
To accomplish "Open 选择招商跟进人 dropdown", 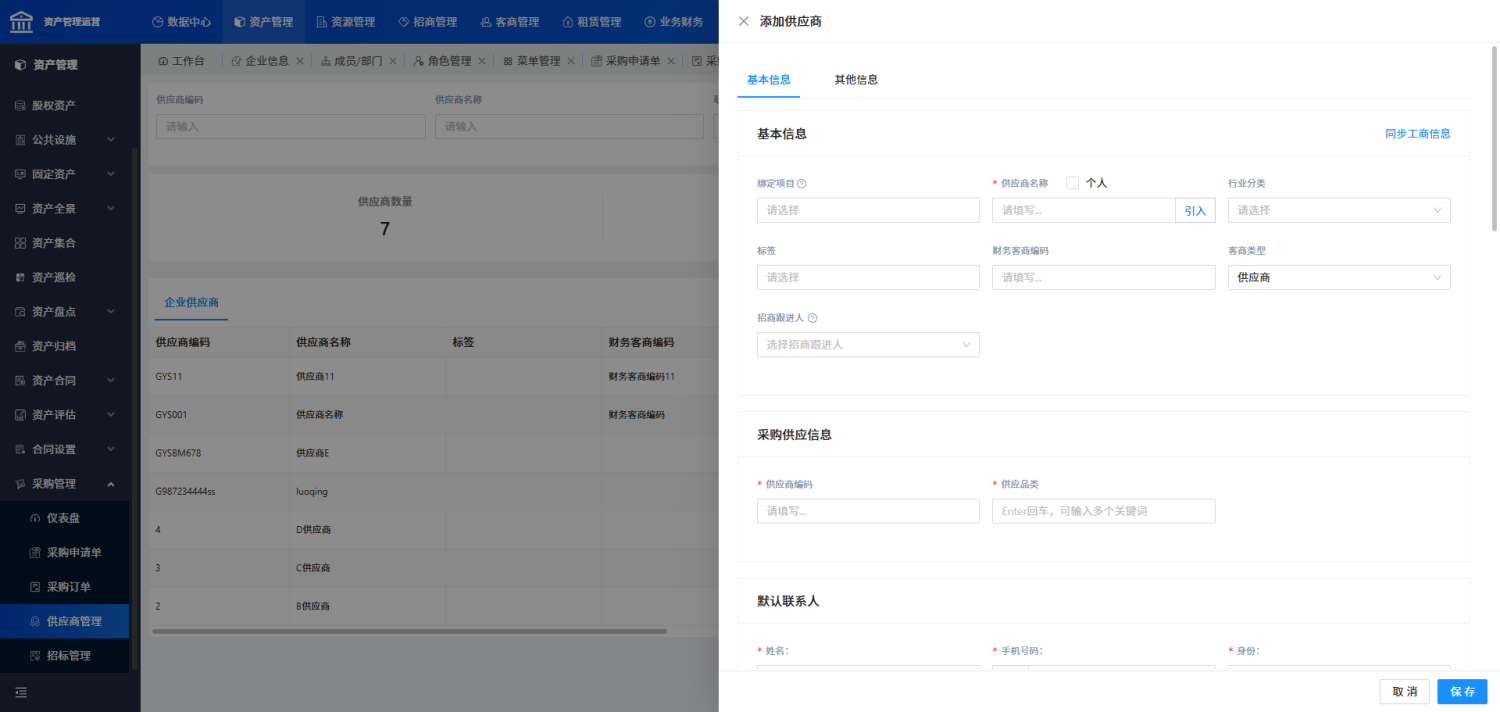I will (868, 344).
